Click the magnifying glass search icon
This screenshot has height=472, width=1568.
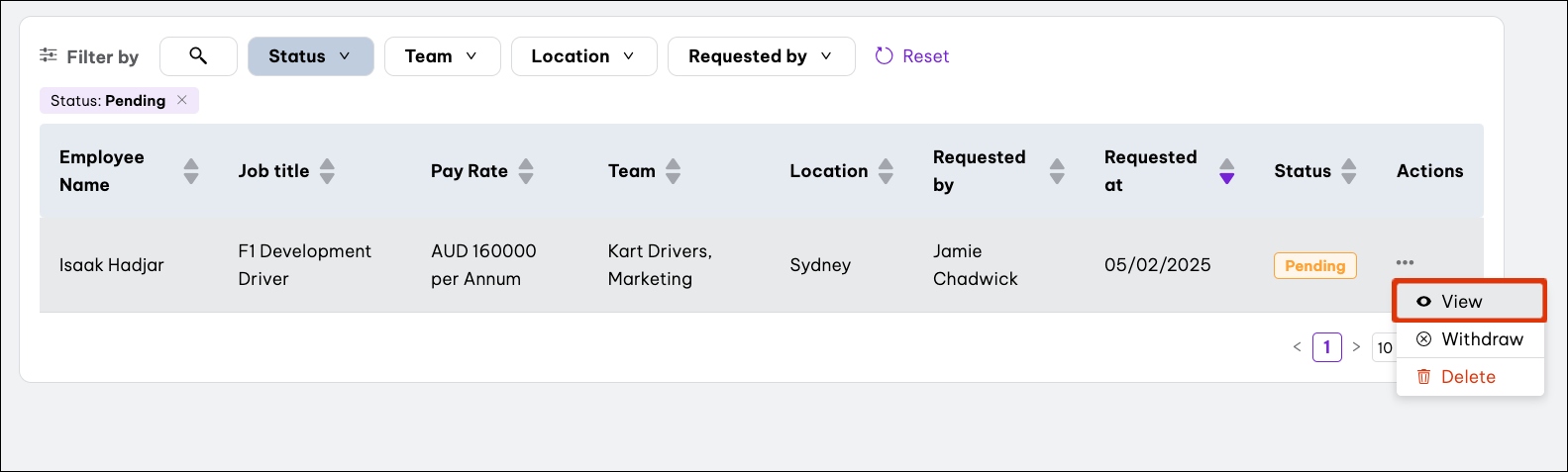198,56
